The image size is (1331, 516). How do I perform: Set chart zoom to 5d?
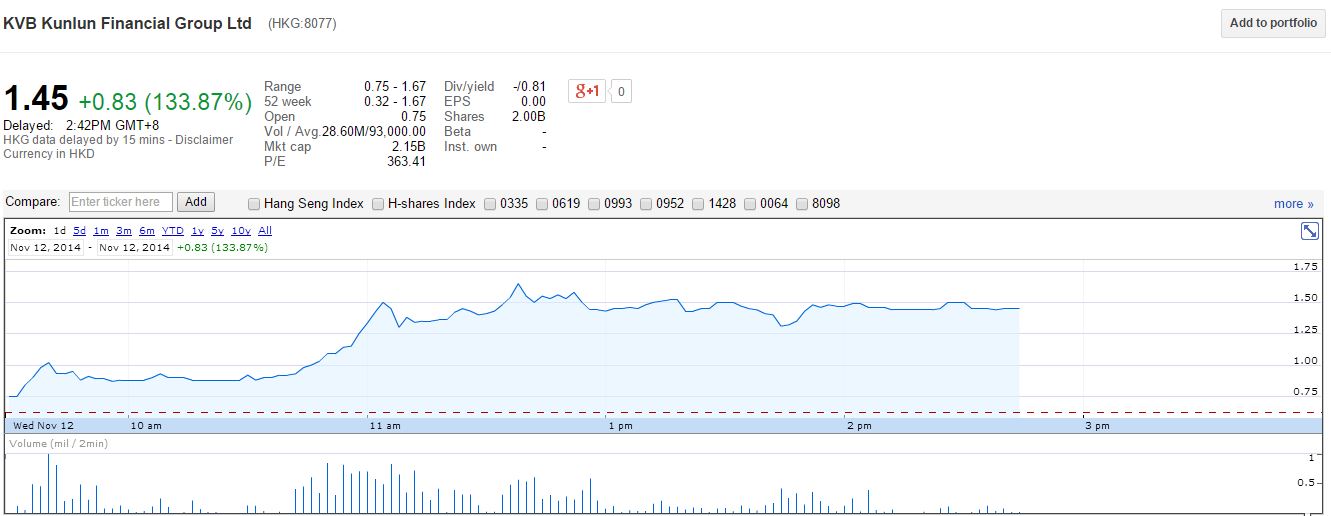(x=79, y=231)
